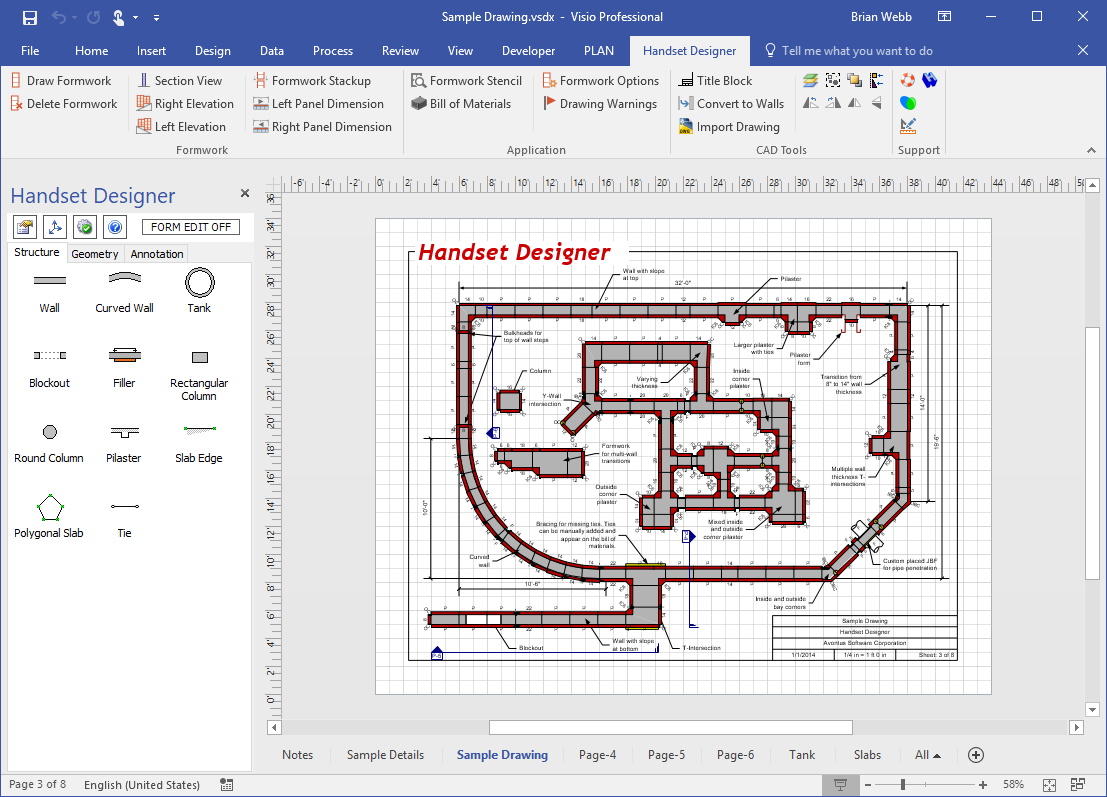Toggle the FORM EDIT OFF button
The image size is (1107, 797).
click(191, 227)
